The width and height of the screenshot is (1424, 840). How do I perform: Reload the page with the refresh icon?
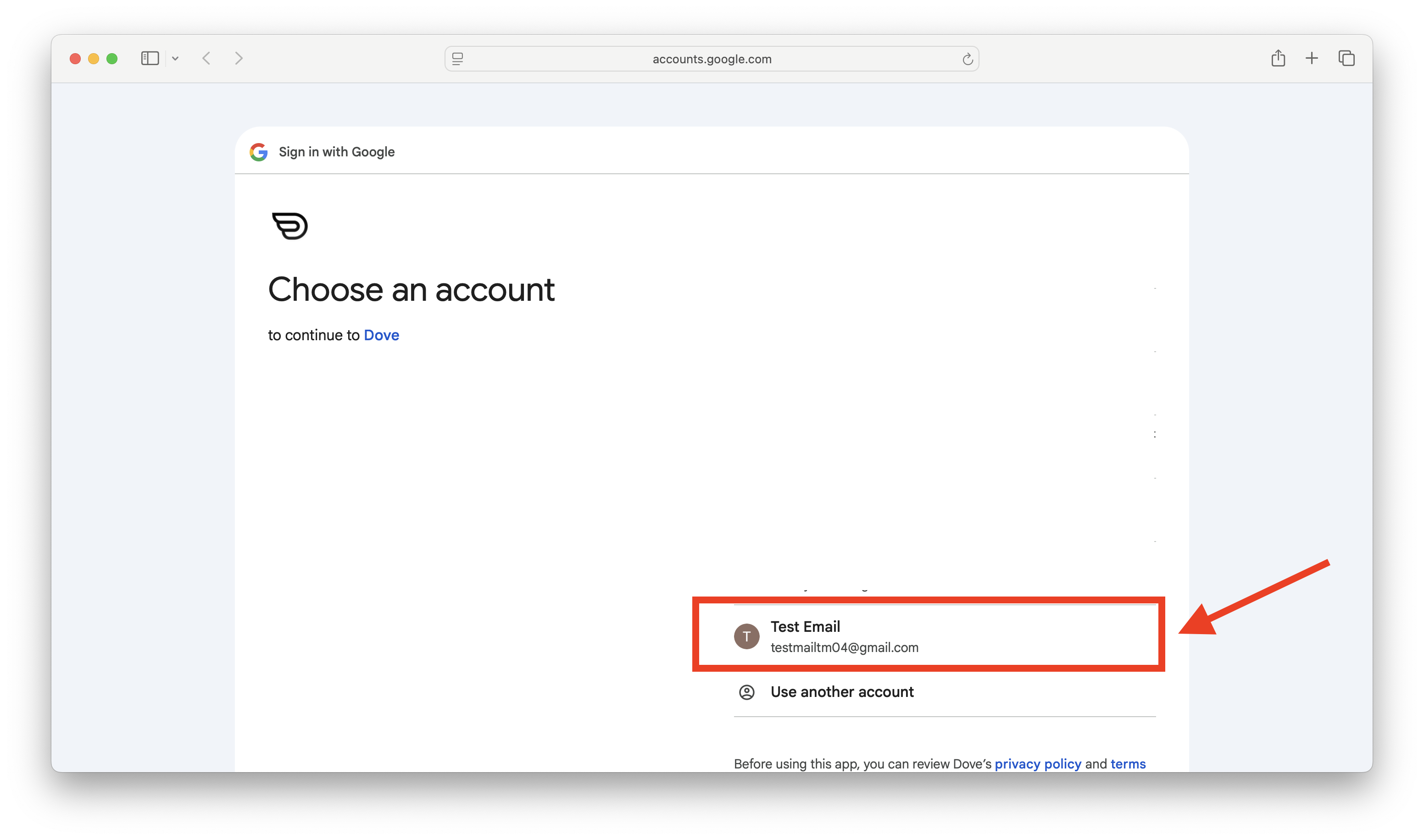(x=967, y=59)
